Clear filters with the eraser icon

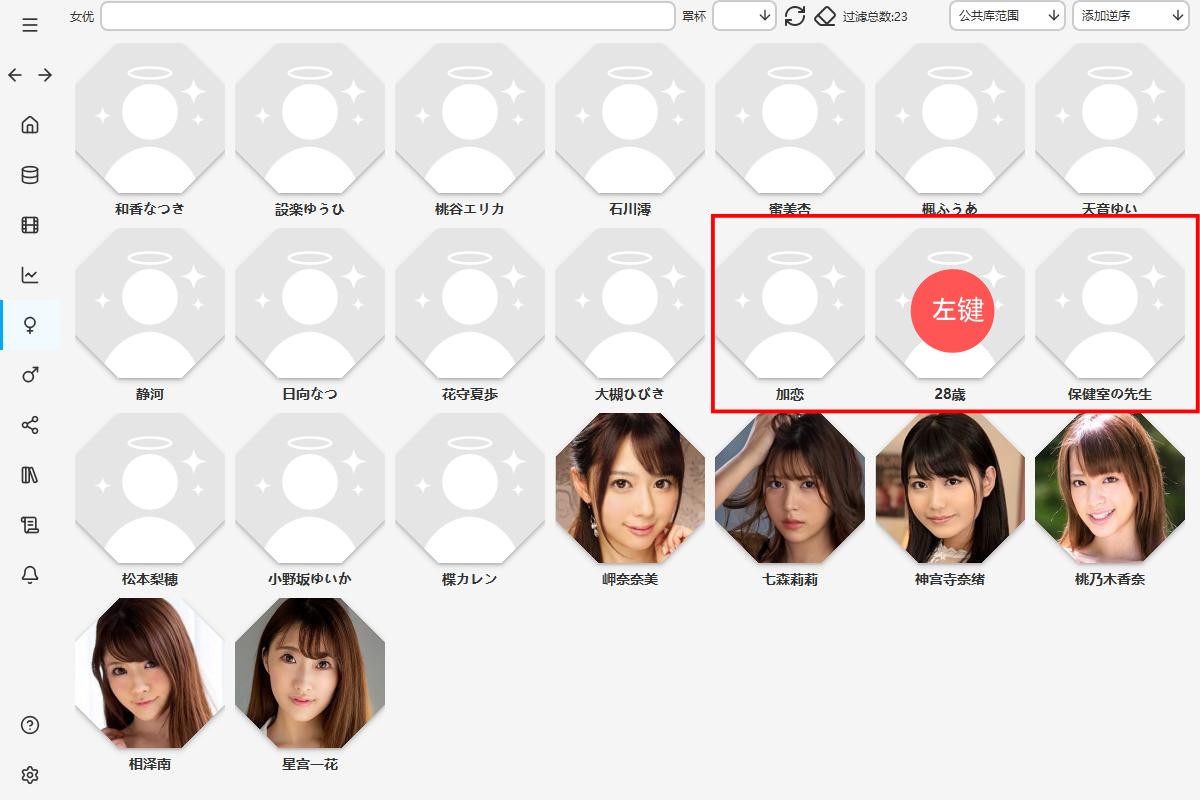click(825, 16)
